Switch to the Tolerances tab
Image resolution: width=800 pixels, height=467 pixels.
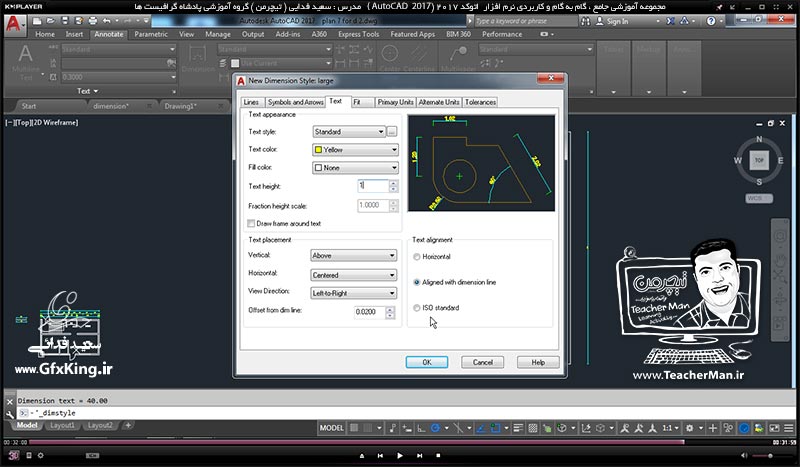480,102
